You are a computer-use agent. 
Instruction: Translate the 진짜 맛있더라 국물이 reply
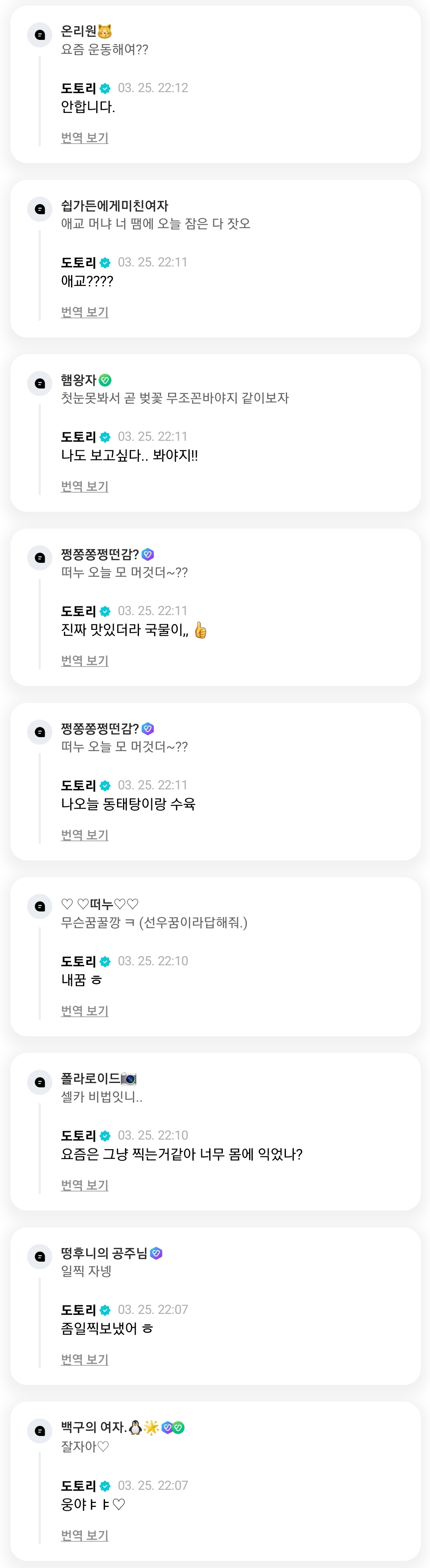(85, 660)
